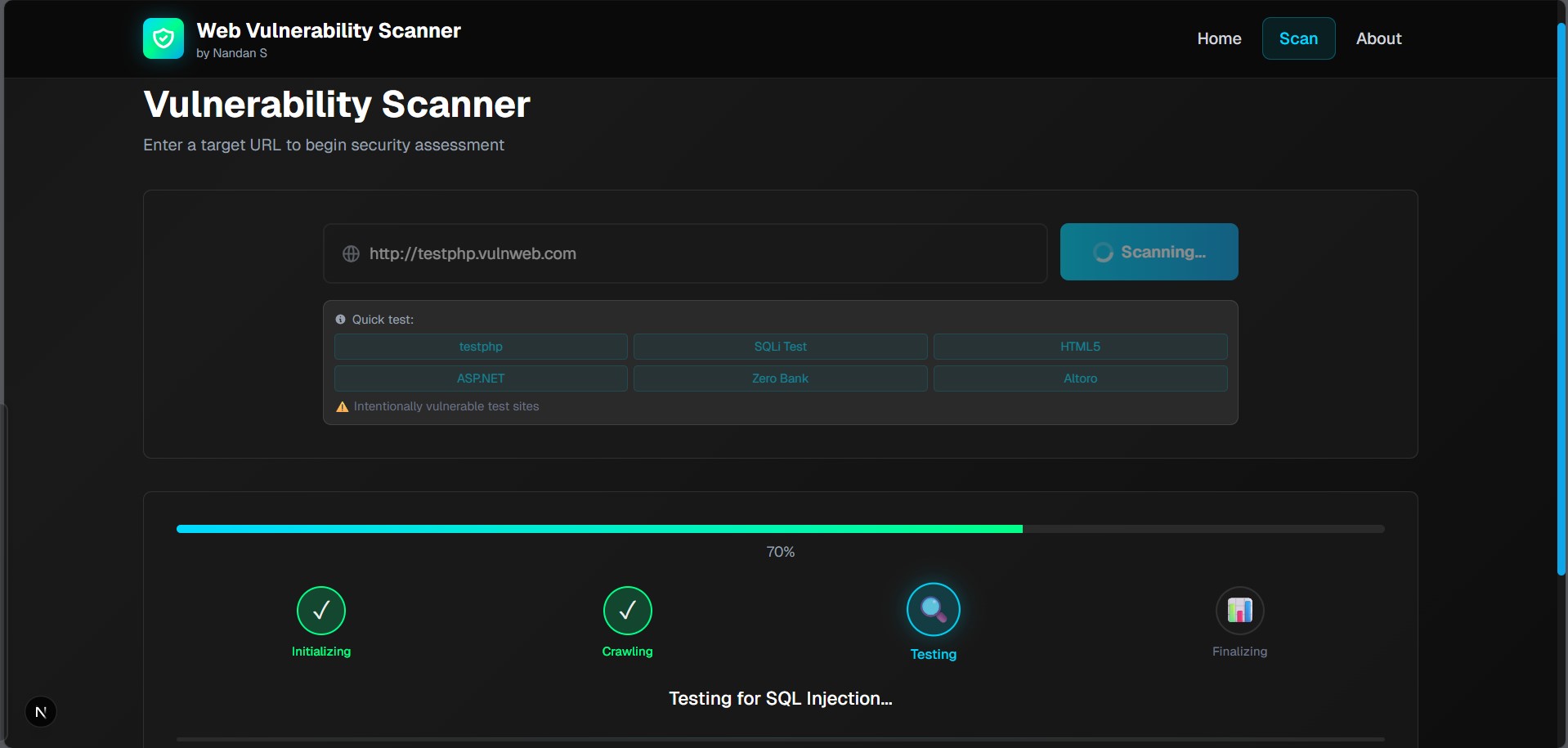This screenshot has height=748, width=1568.
Task: Open the About page
Action: click(x=1378, y=38)
